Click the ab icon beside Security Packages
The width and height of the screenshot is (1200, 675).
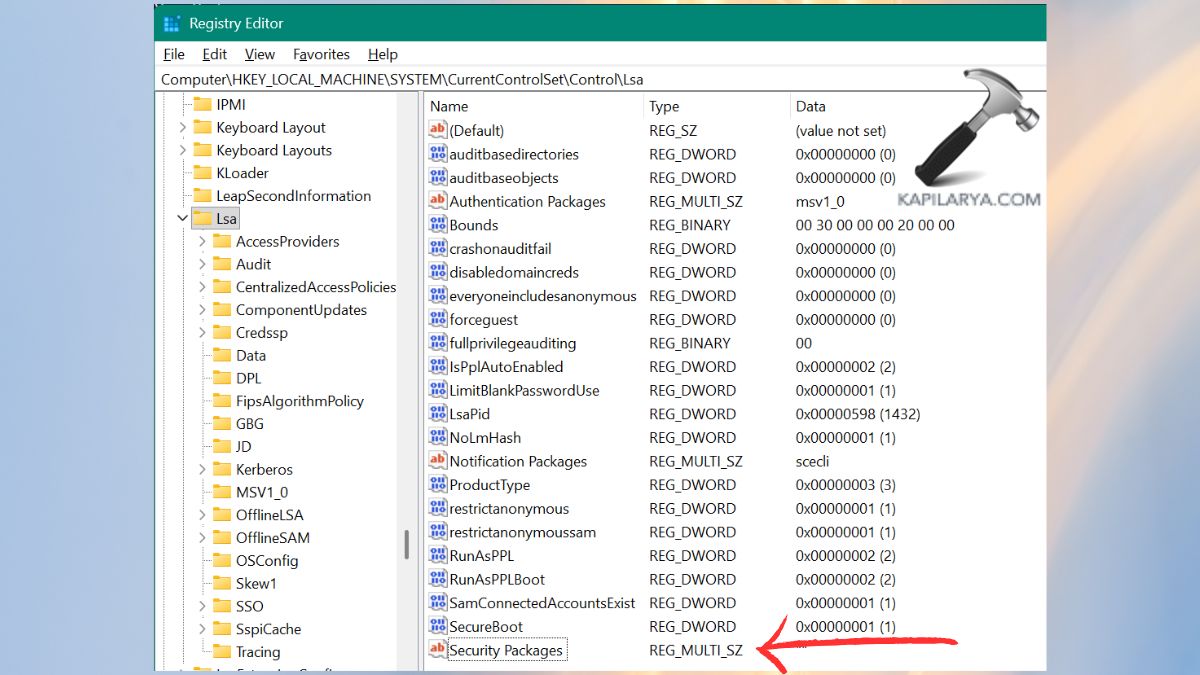pos(437,649)
